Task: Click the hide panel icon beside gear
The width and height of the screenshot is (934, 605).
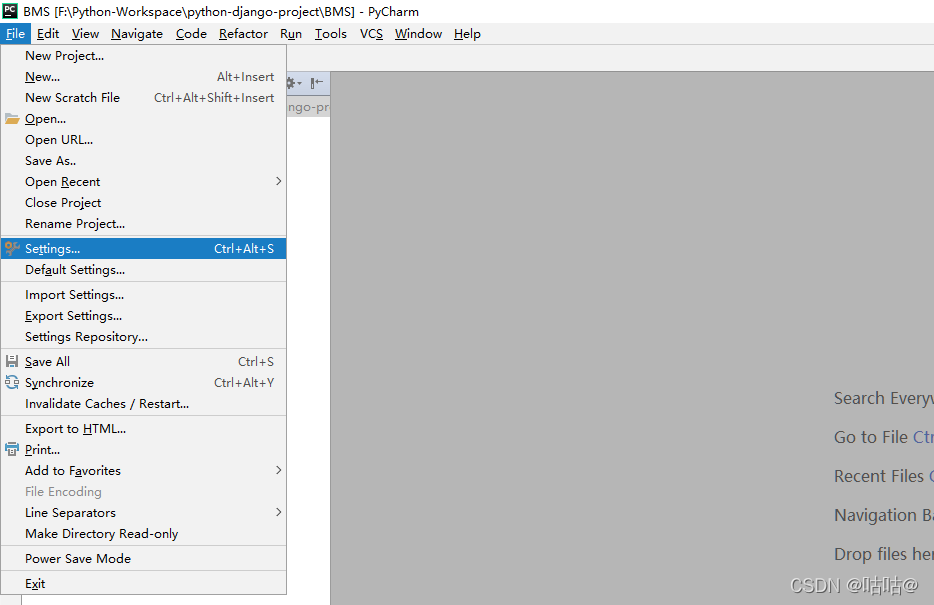Action: pos(317,83)
